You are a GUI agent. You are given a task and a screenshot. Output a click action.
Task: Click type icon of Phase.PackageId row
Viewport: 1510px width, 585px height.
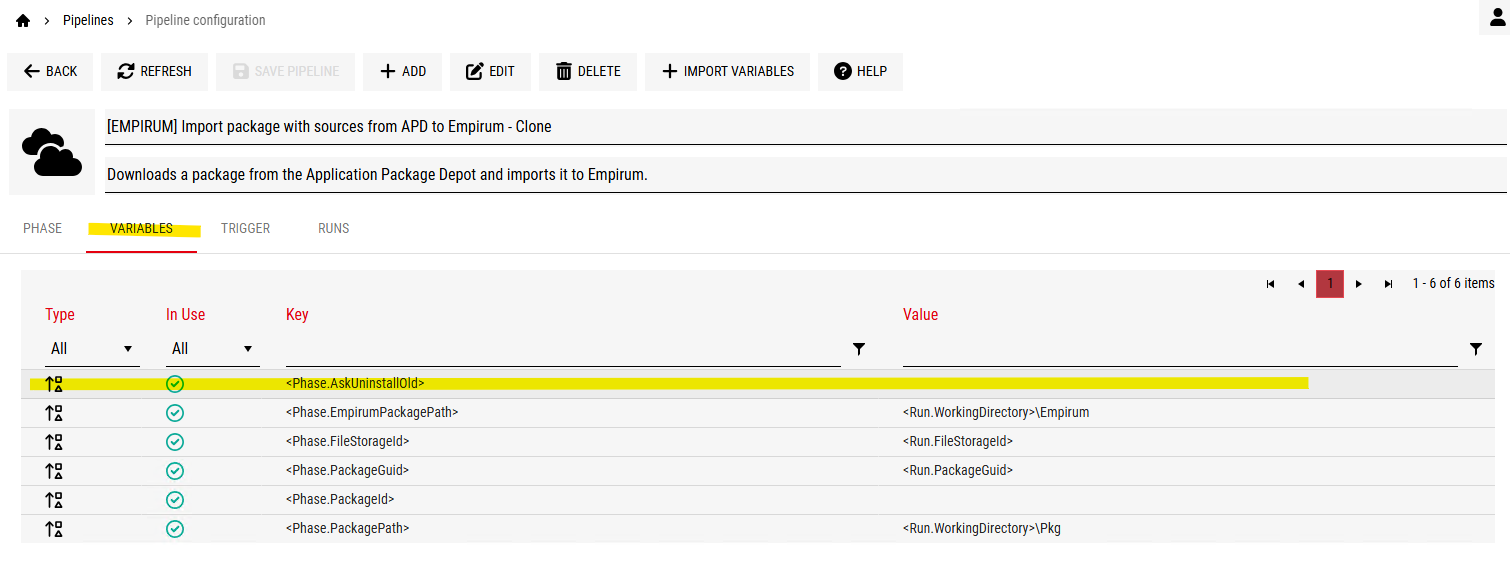[x=54, y=500]
